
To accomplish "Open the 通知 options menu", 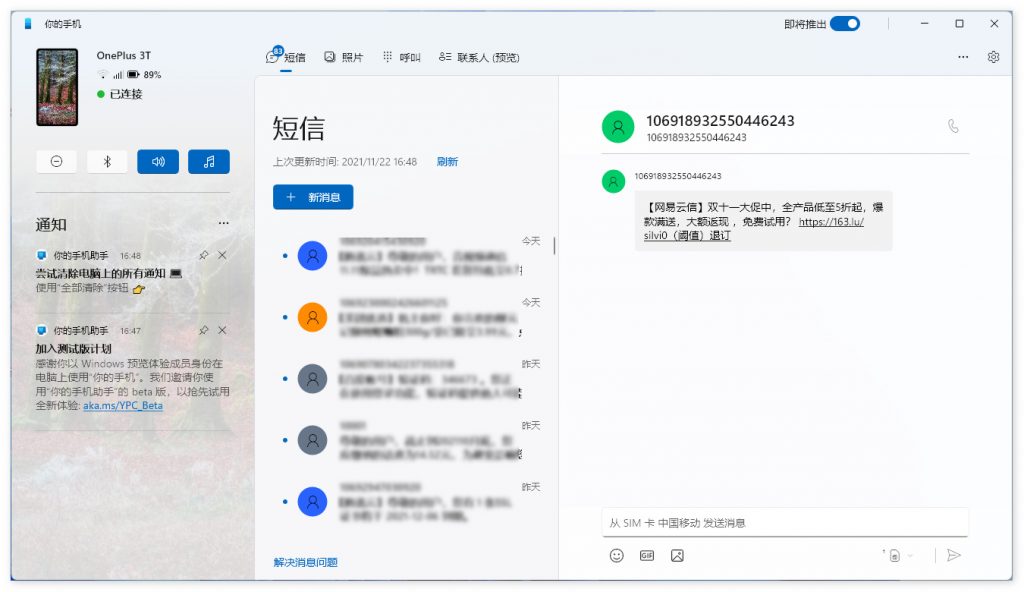I will 224,222.
